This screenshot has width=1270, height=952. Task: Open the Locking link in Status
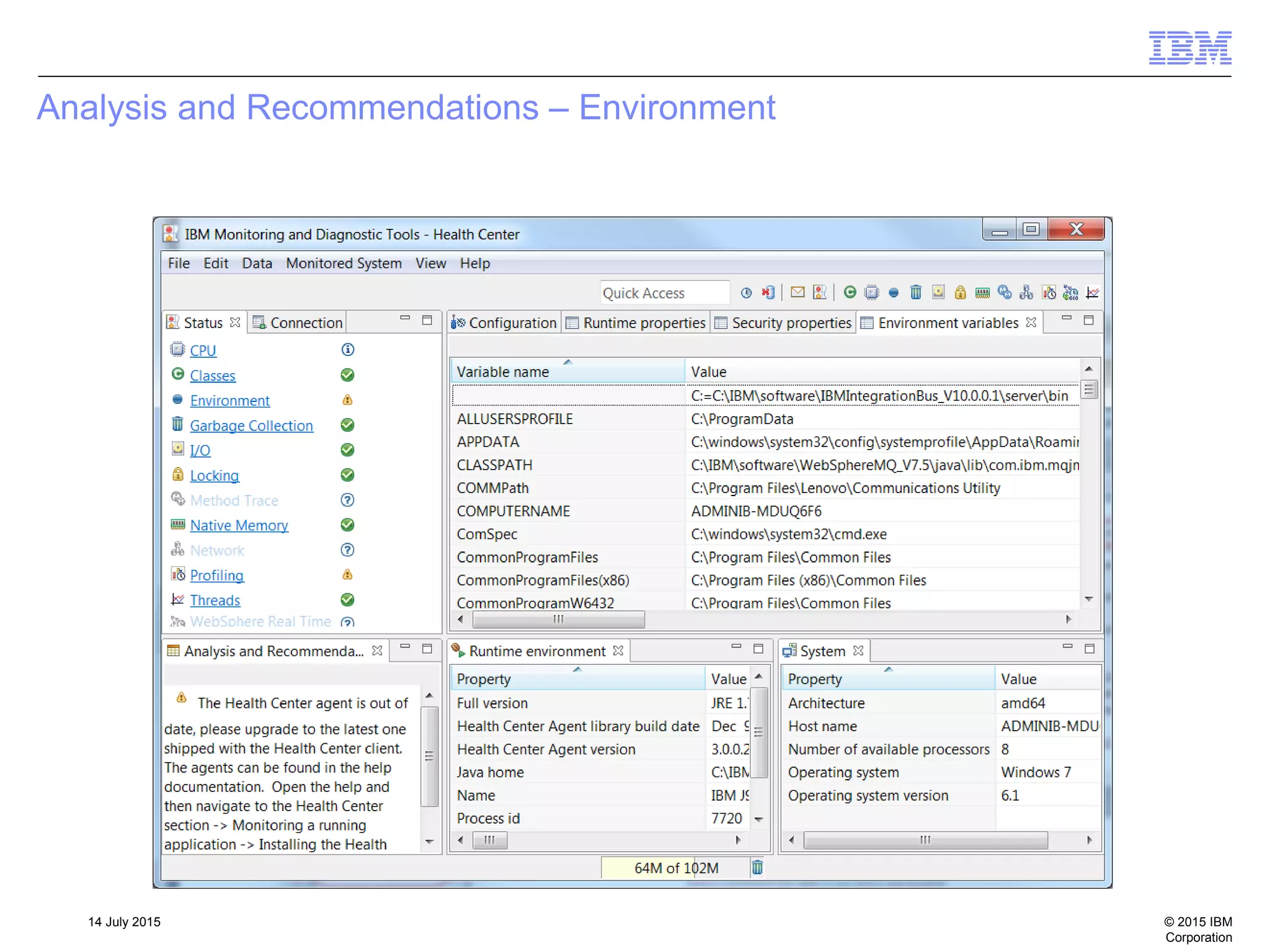[215, 476]
